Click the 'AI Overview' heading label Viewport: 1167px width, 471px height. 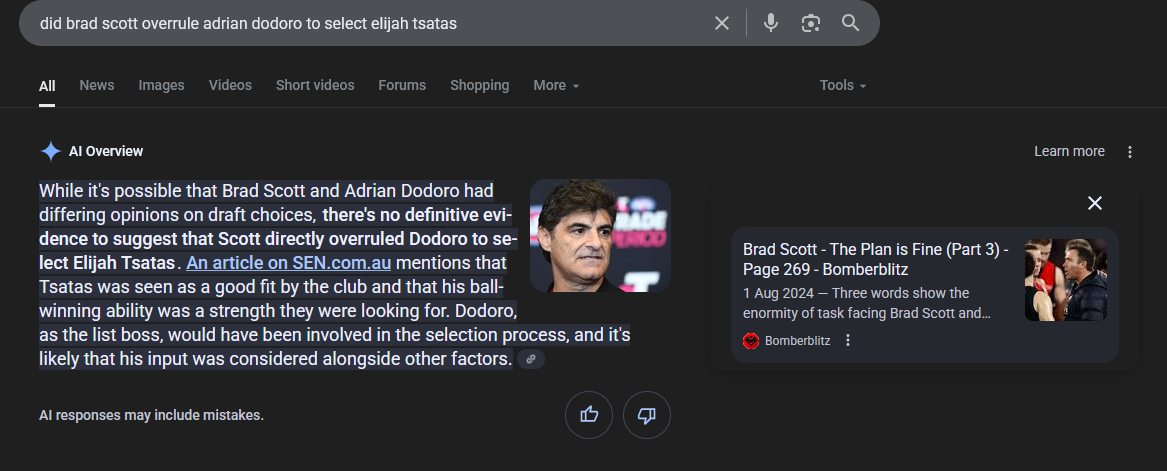tap(106, 152)
